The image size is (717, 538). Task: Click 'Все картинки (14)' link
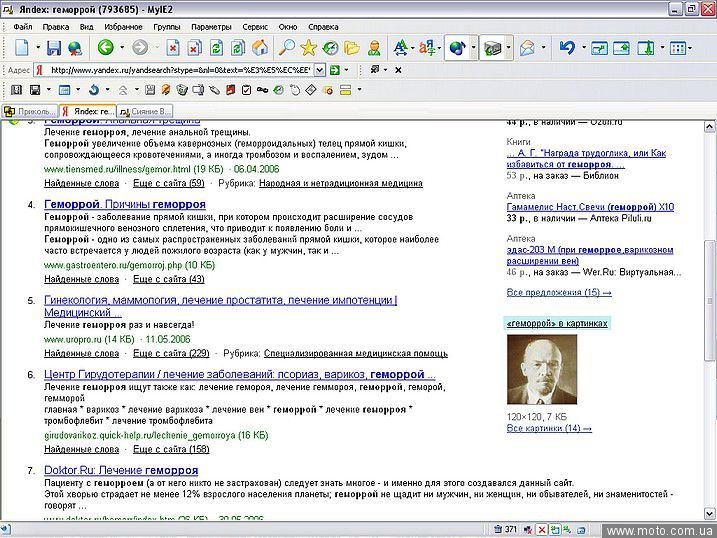click(549, 428)
